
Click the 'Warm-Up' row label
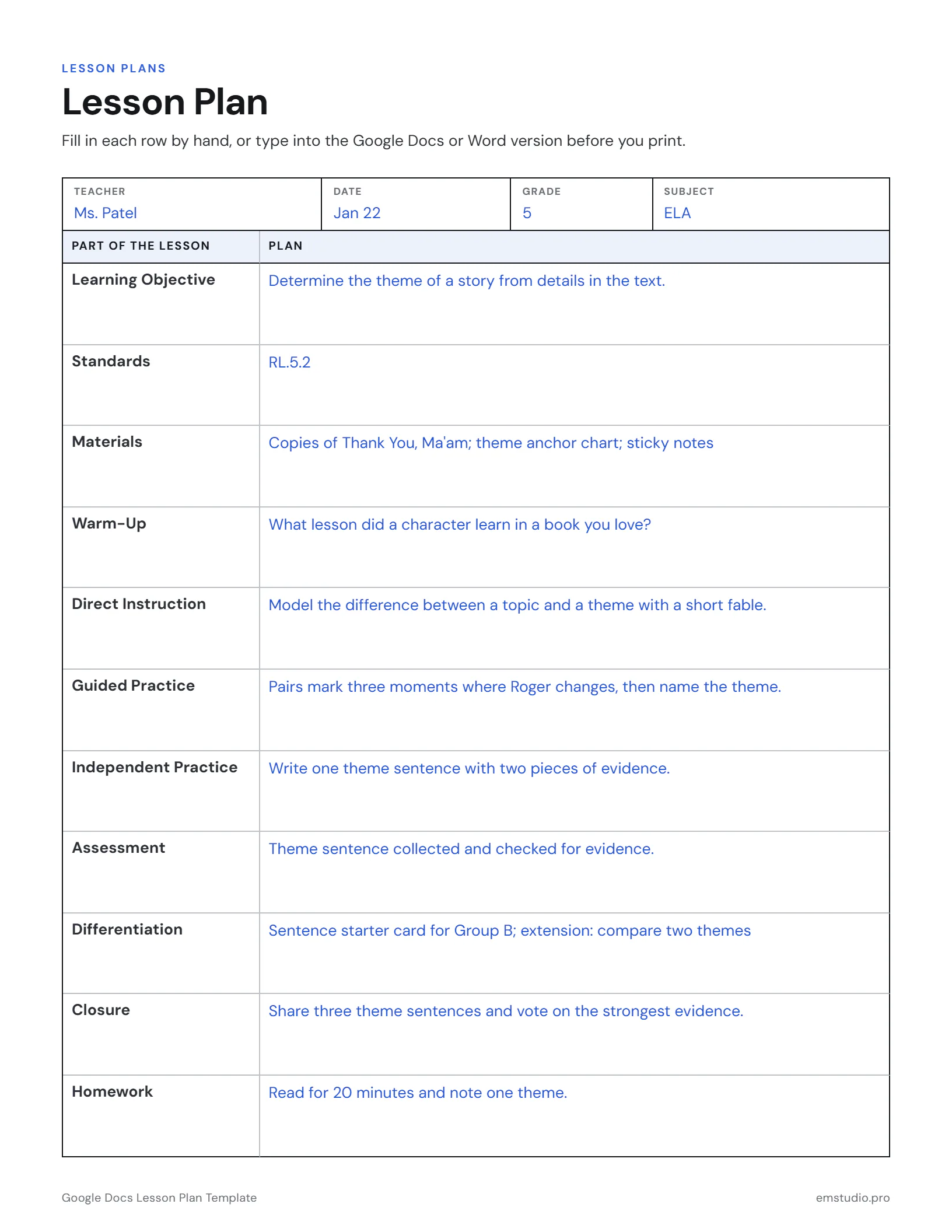[x=109, y=523]
